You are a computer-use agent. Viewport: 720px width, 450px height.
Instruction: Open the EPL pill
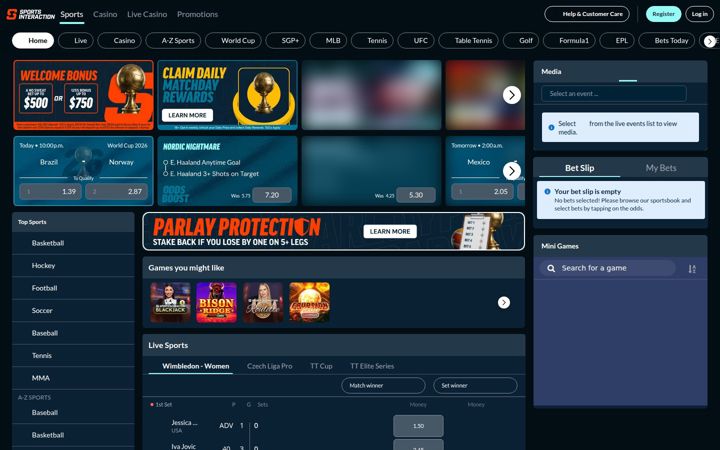[x=617, y=40]
